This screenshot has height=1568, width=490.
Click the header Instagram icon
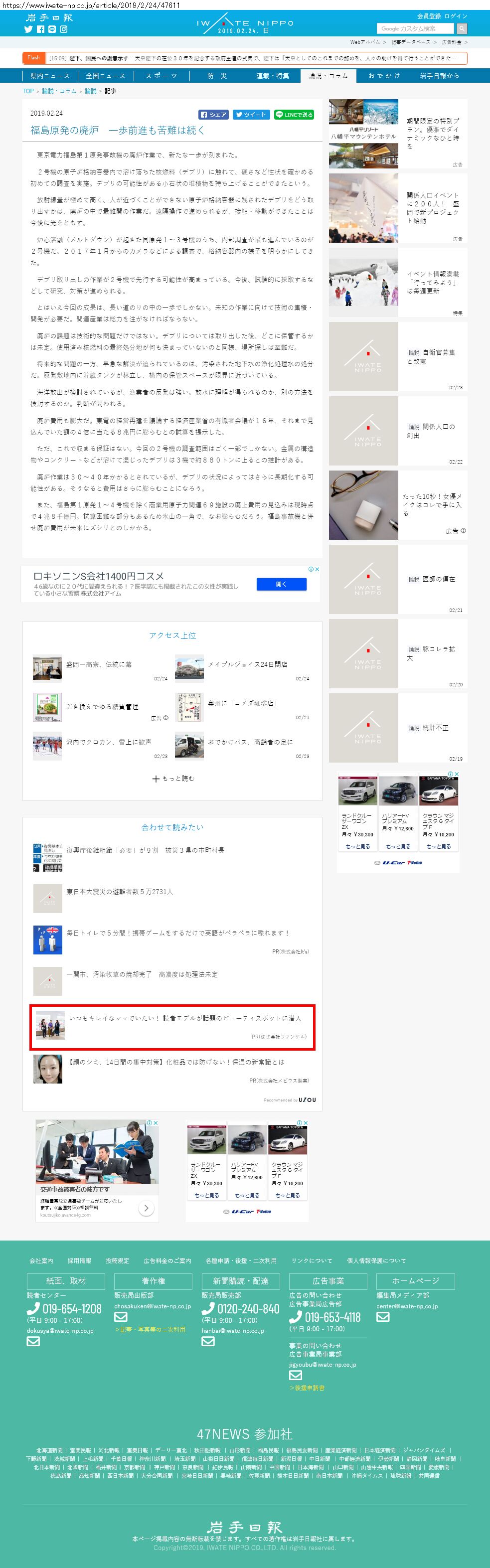point(63,29)
